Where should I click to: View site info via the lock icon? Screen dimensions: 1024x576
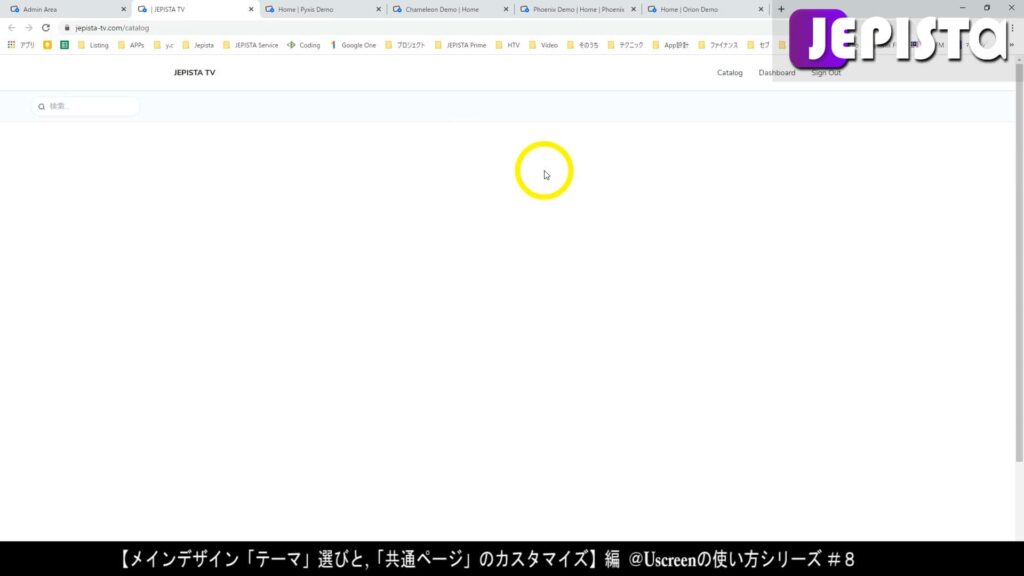pos(67,28)
